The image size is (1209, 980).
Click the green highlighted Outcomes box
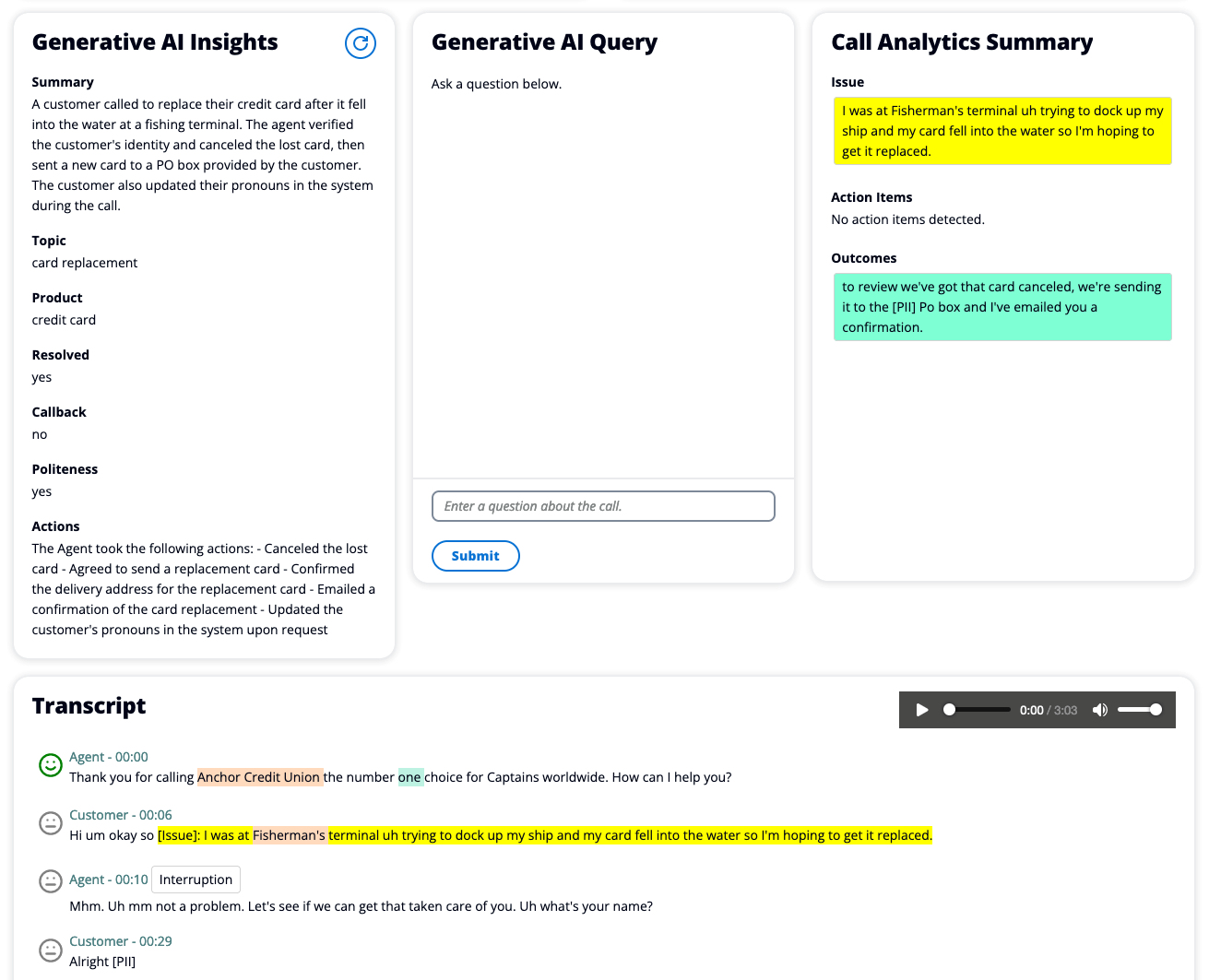1002,307
